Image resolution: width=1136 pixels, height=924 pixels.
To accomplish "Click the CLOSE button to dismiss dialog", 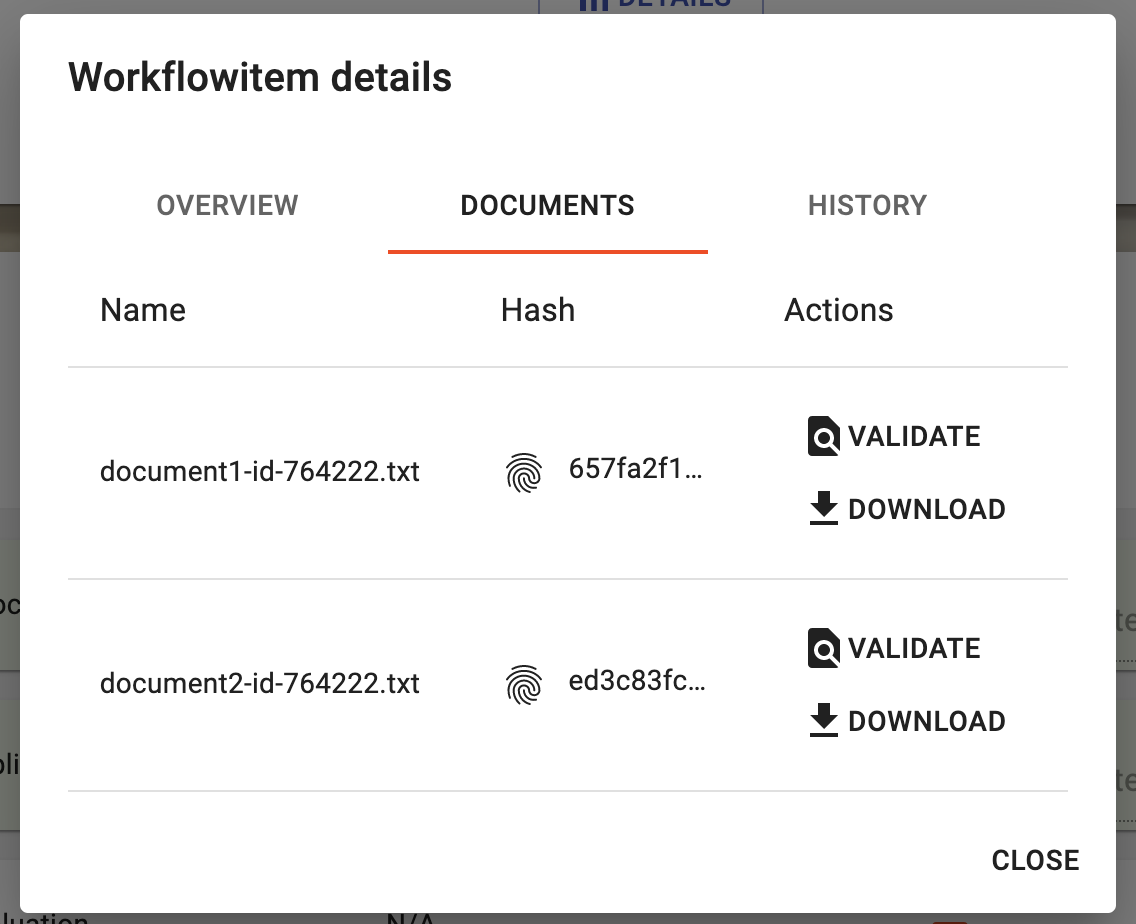I will pyautogui.click(x=1035, y=860).
